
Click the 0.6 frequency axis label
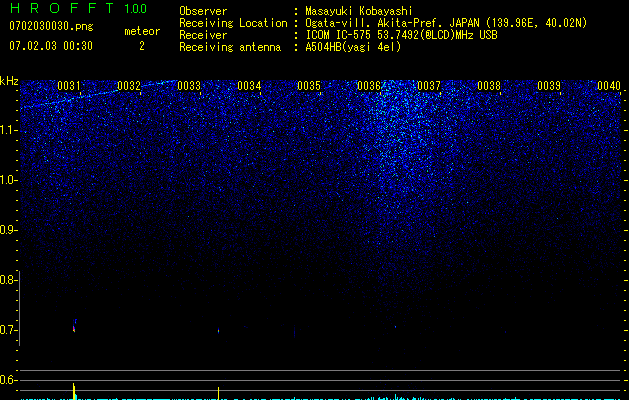(7, 380)
